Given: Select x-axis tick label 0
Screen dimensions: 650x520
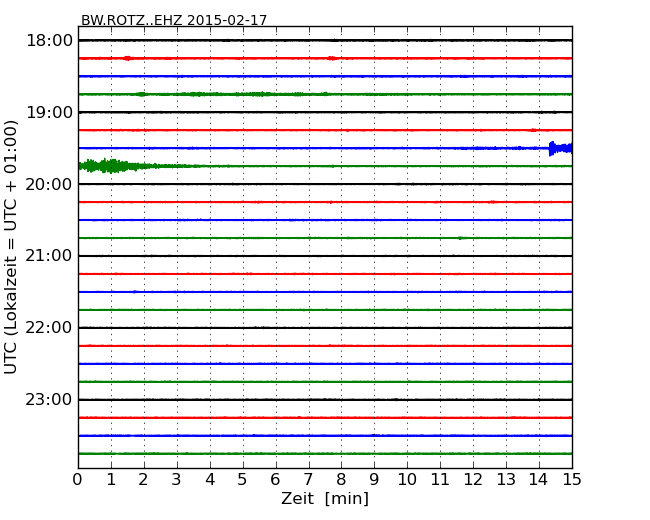Looking at the screenshot, I should point(78,480).
